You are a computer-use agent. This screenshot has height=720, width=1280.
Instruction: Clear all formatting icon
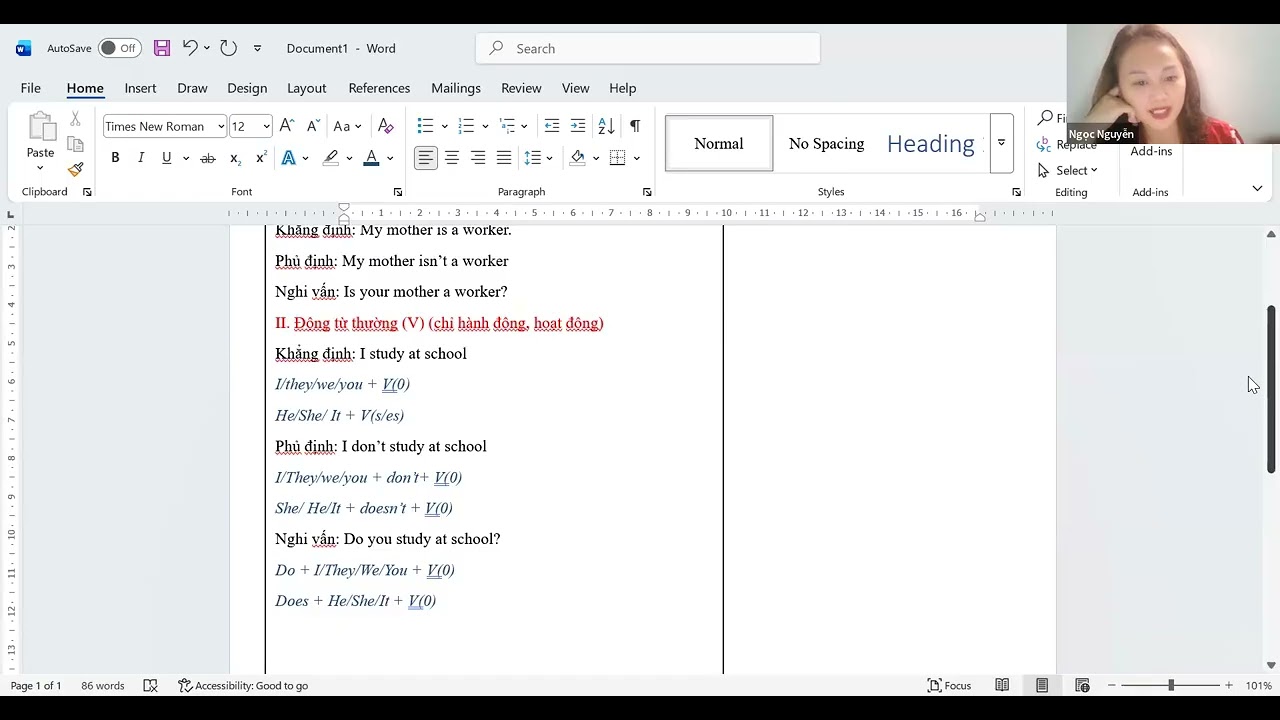[x=385, y=126]
